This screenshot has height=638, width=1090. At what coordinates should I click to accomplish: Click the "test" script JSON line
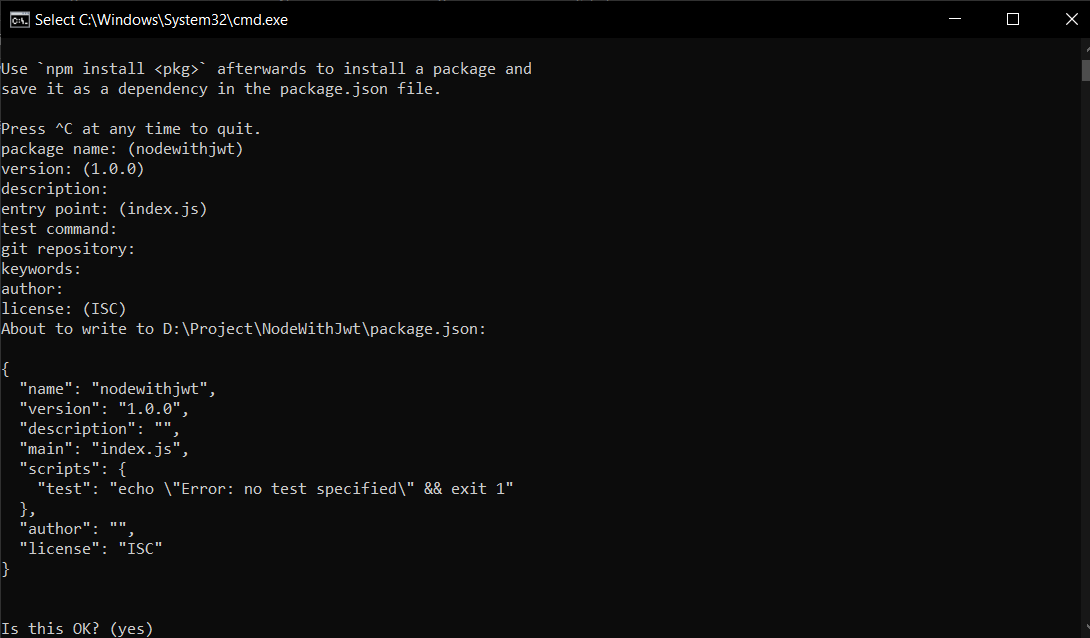(275, 489)
